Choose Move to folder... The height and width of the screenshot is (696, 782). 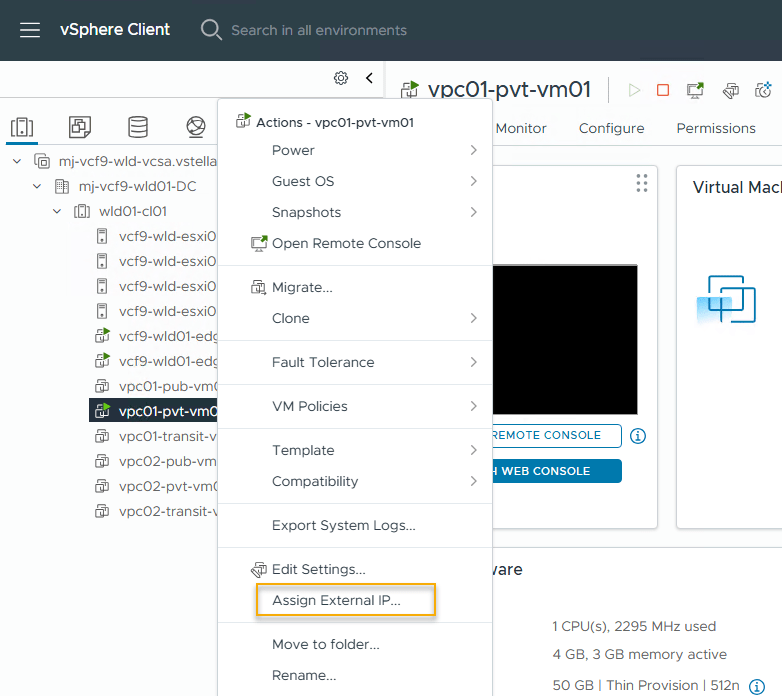[355, 644]
